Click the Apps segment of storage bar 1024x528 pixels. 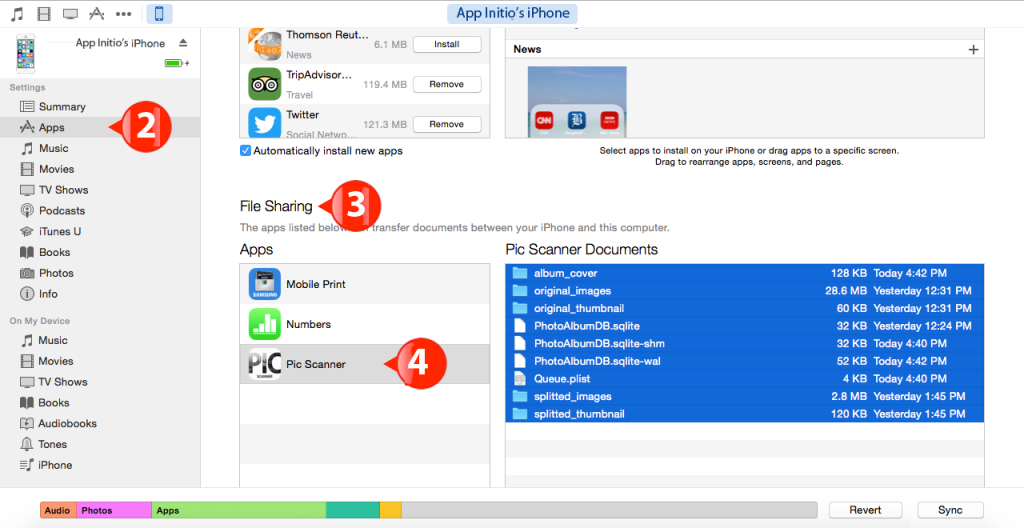click(239, 510)
